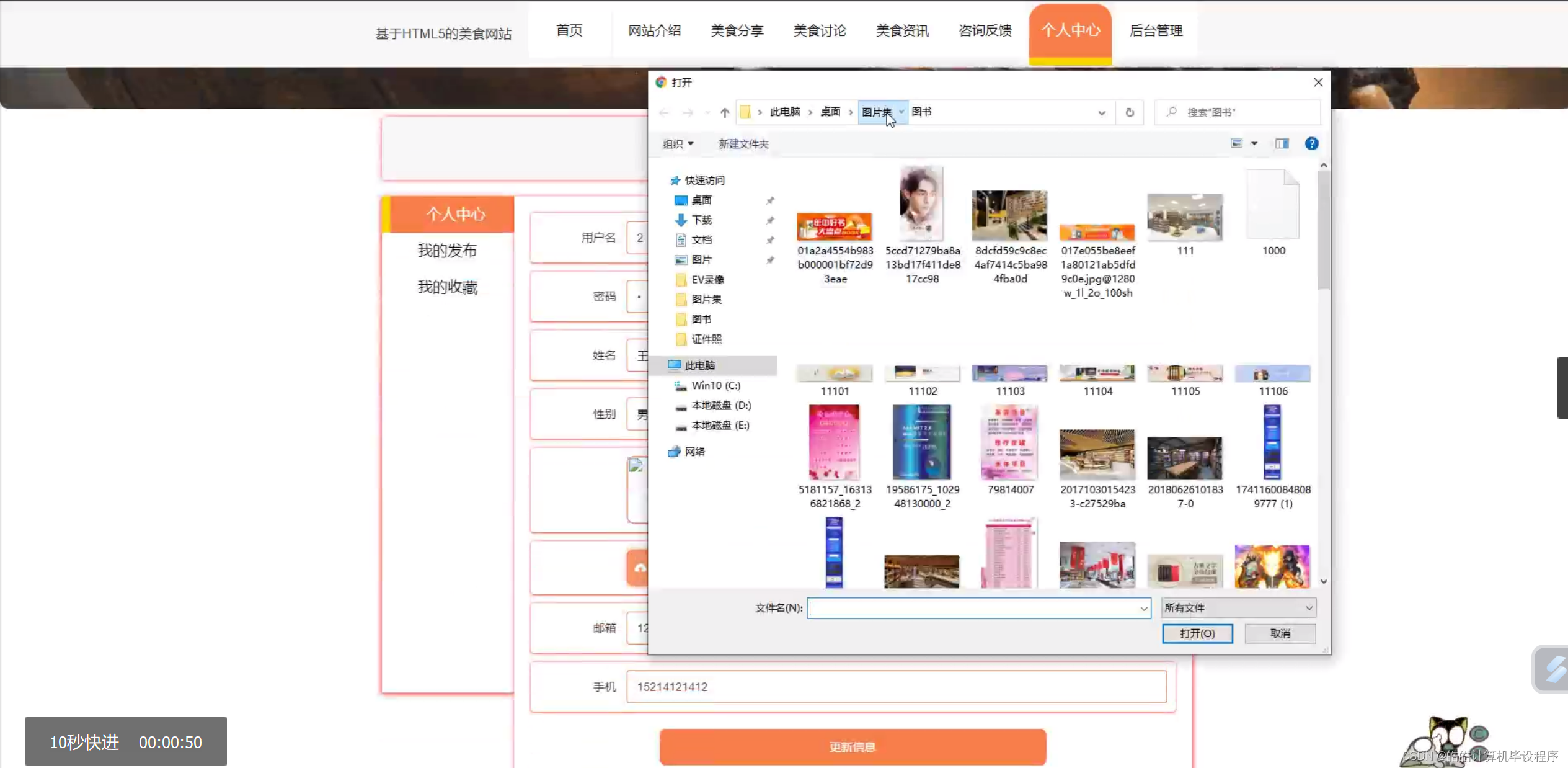This screenshot has width=1568, height=768.
Task: Toggle the preview pane icon
Action: pyautogui.click(x=1282, y=144)
